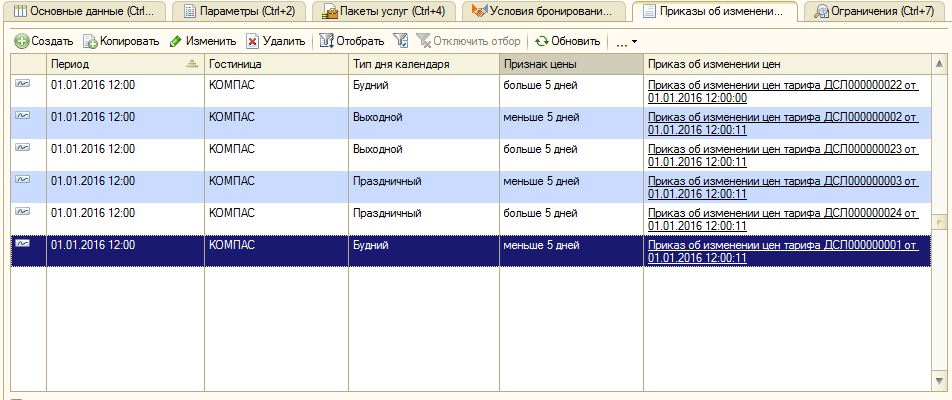Click the Отключить отбор toolbar button
The height and width of the screenshot is (400, 952).
(x=469, y=41)
